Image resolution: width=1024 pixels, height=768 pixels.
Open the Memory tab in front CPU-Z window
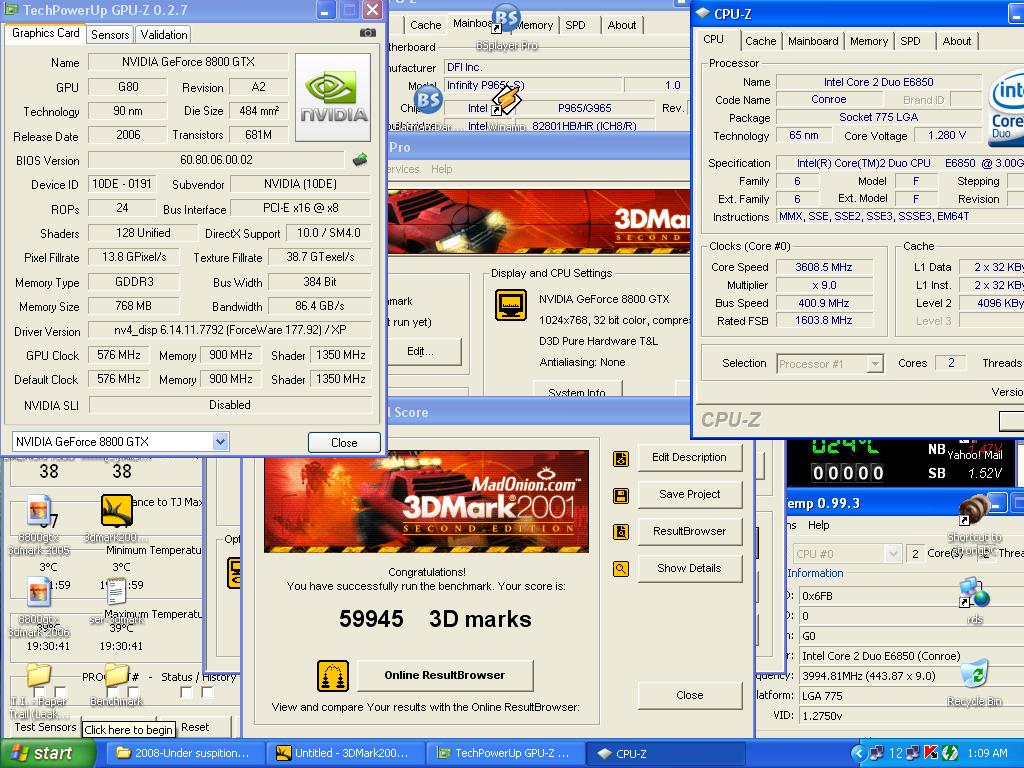coord(869,41)
